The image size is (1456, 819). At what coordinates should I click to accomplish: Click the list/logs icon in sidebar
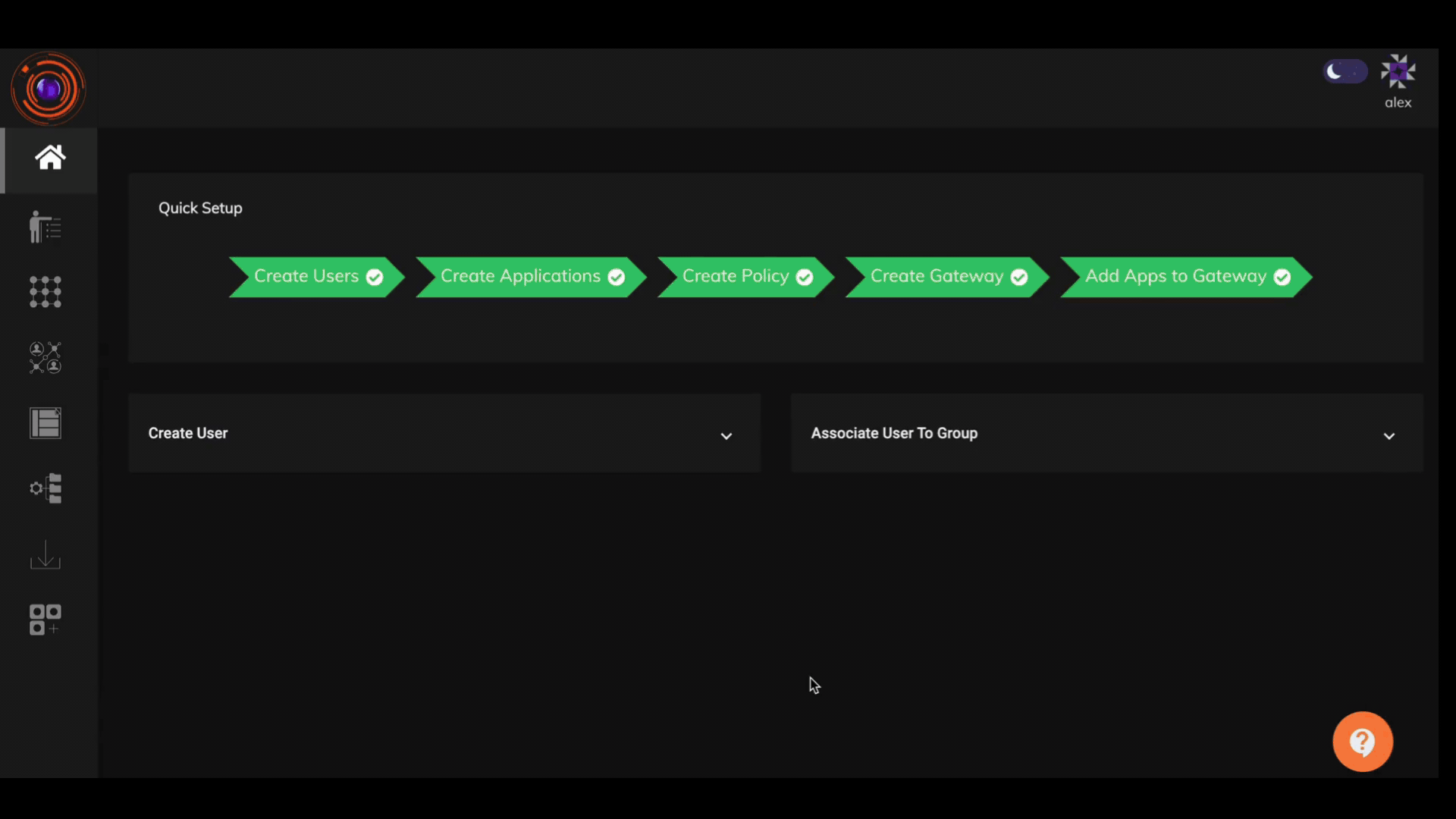pyautogui.click(x=47, y=422)
